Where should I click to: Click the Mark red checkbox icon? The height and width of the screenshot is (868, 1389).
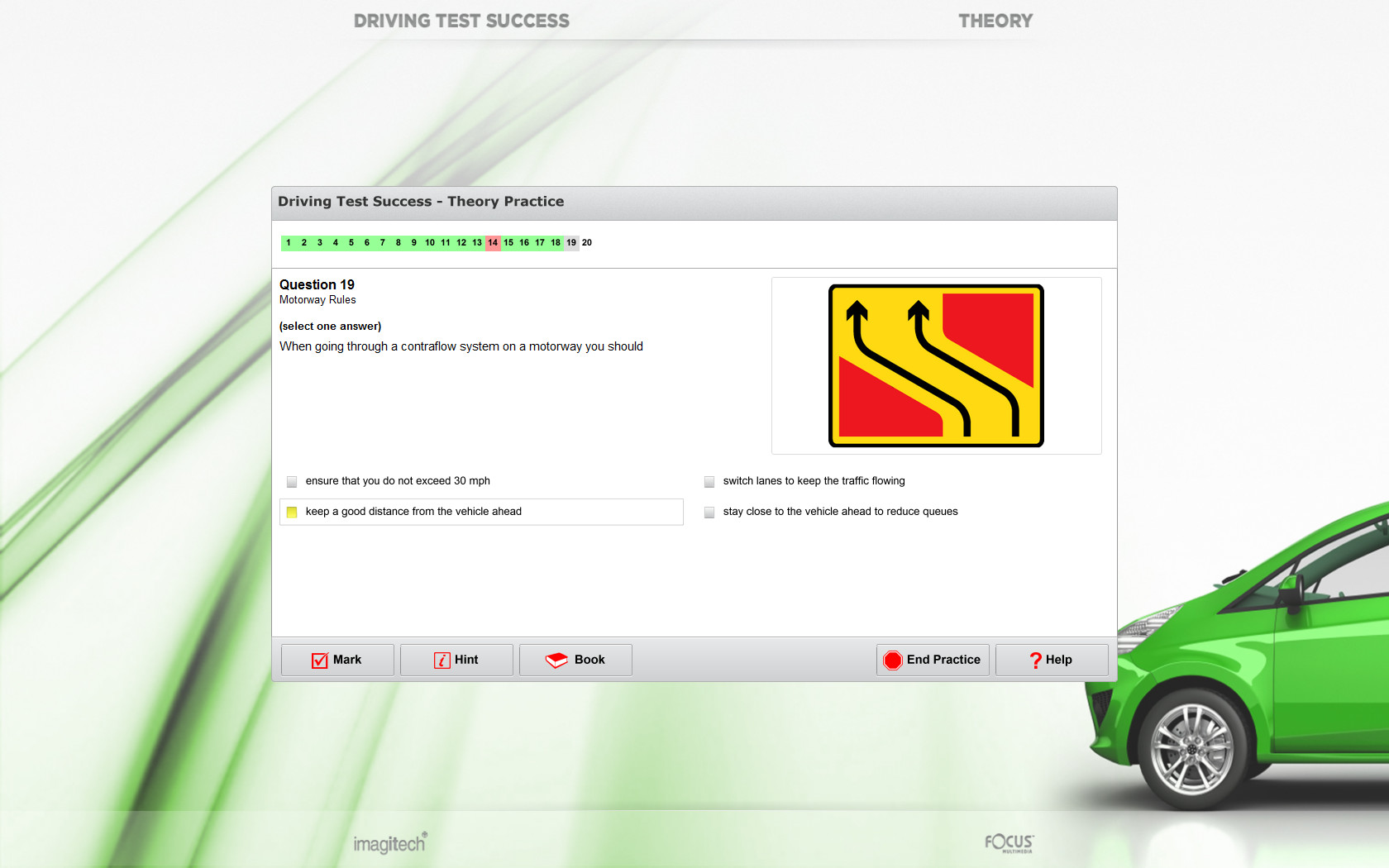pos(319,660)
